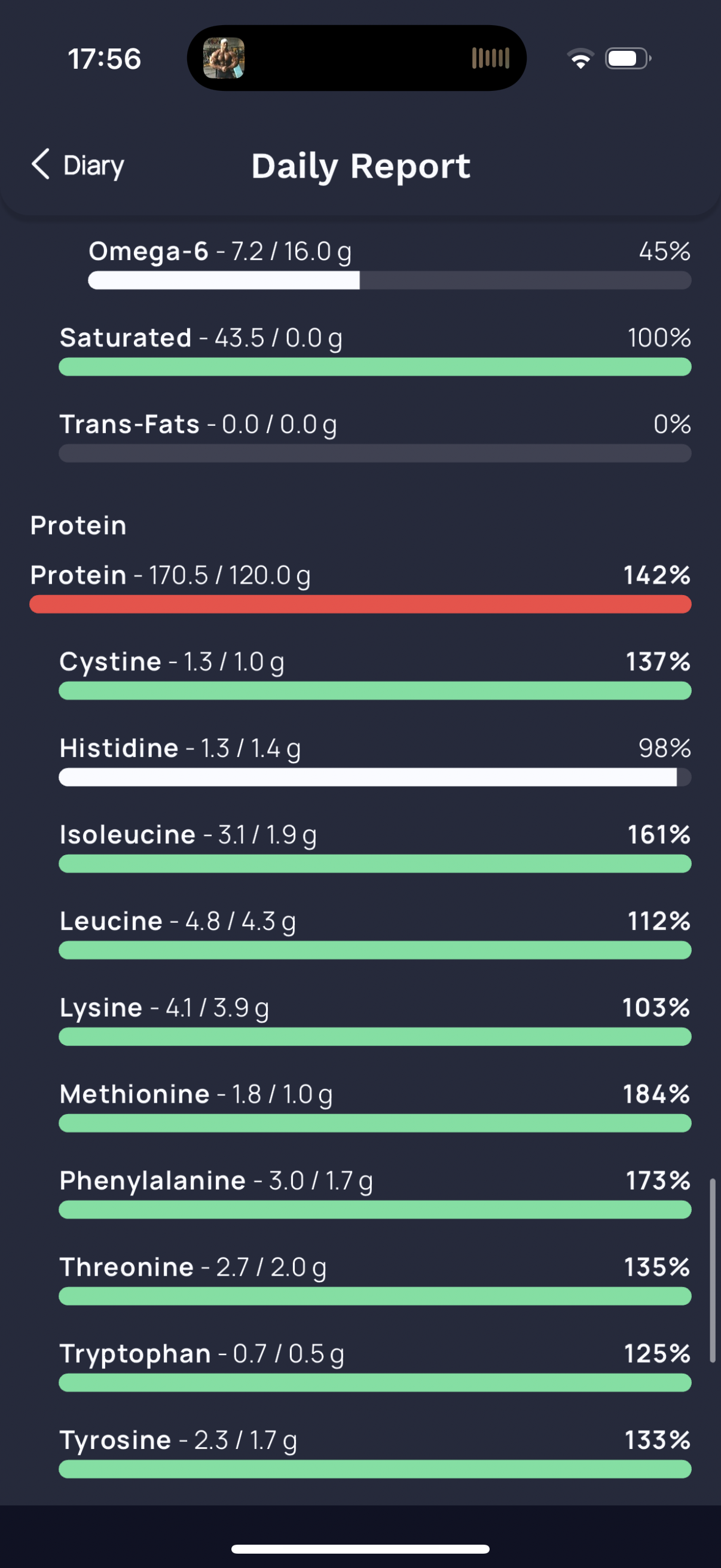The image size is (721, 1568).
Task: Tap the Protein section header
Action: 78,525
